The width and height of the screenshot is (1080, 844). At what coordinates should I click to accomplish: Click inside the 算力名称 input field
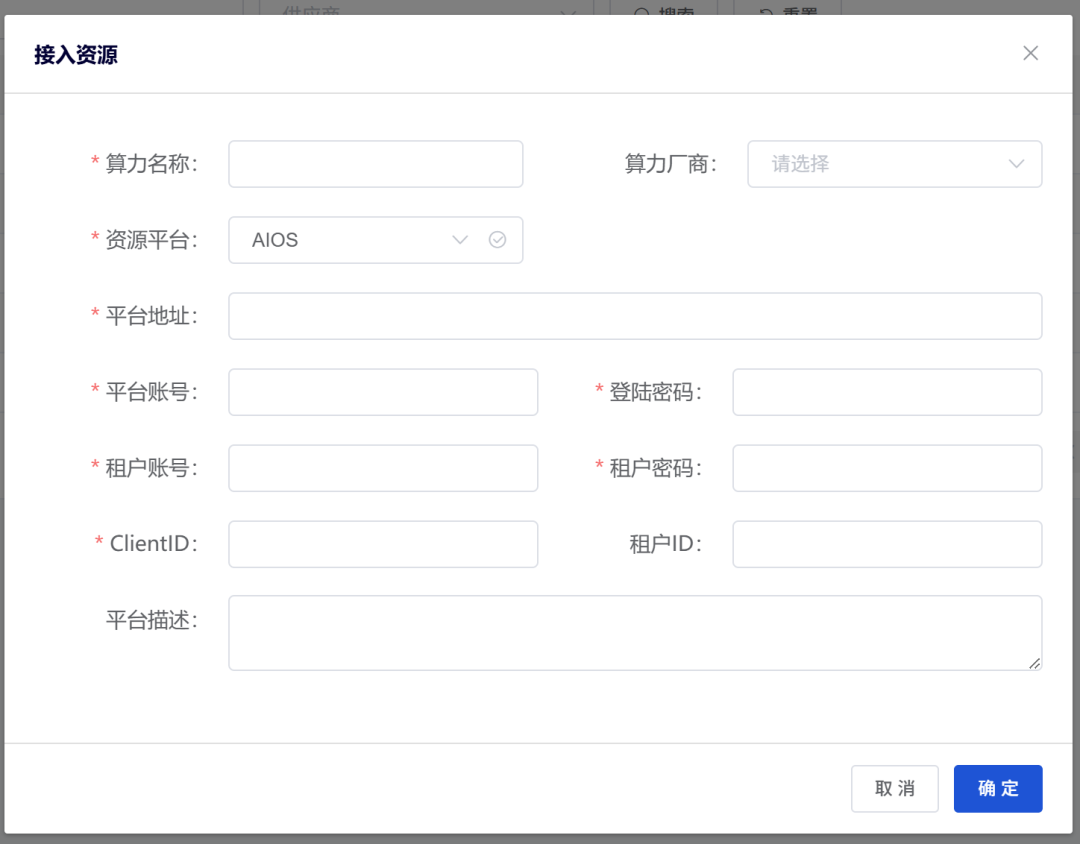click(x=375, y=164)
